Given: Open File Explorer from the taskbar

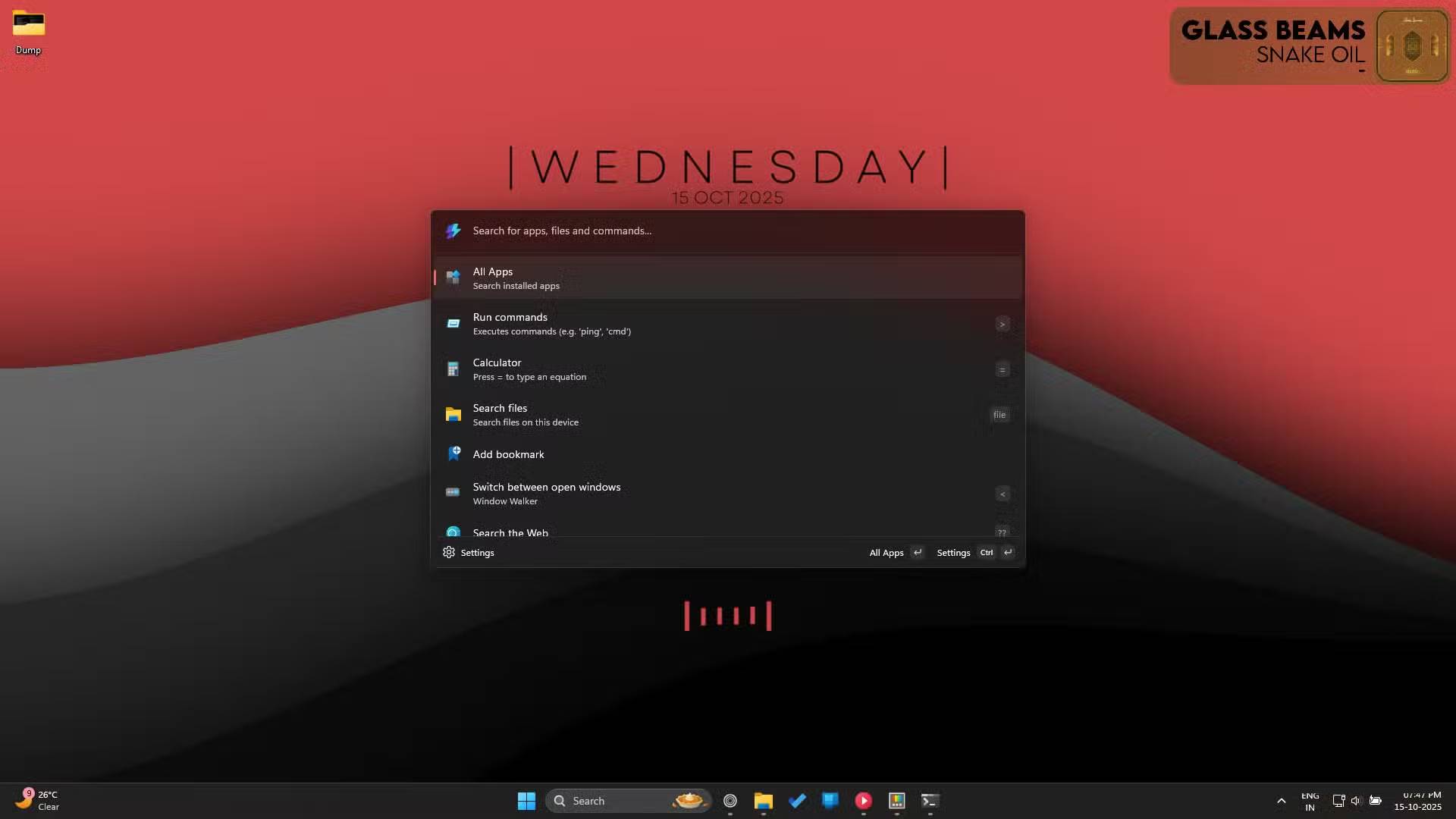Looking at the screenshot, I should pyautogui.click(x=763, y=801).
